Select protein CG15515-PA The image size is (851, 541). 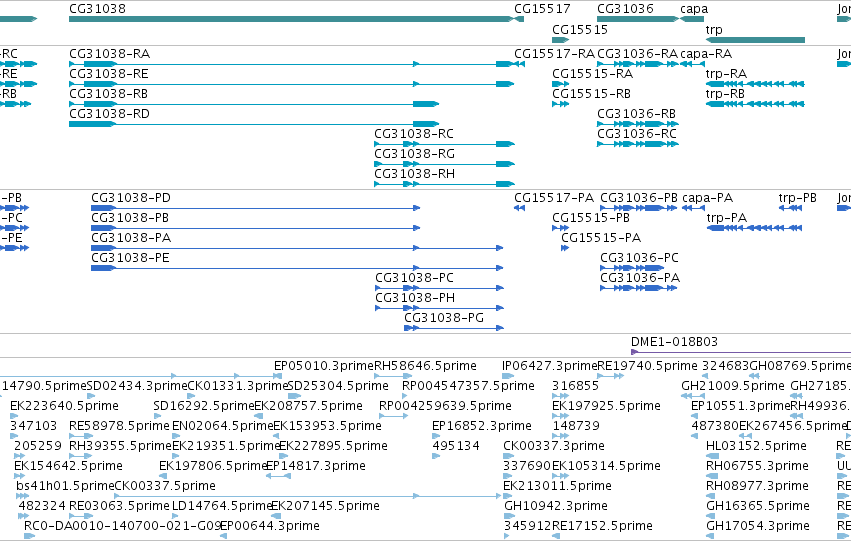coord(565,249)
